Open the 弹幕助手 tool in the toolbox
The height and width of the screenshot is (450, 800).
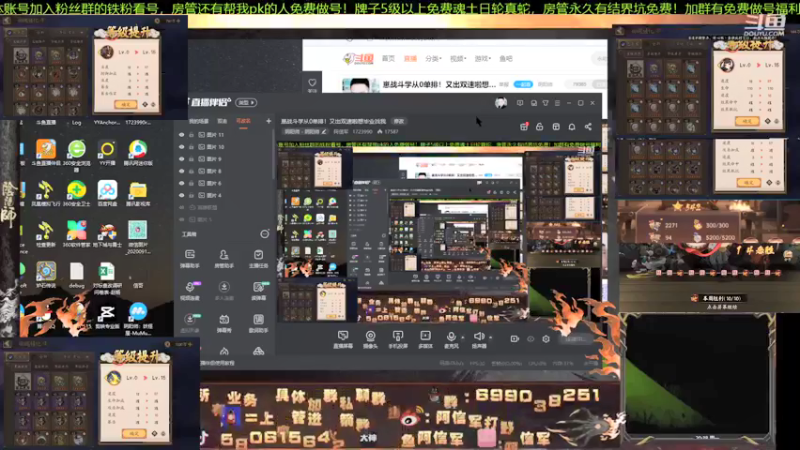pyautogui.click(x=190, y=258)
